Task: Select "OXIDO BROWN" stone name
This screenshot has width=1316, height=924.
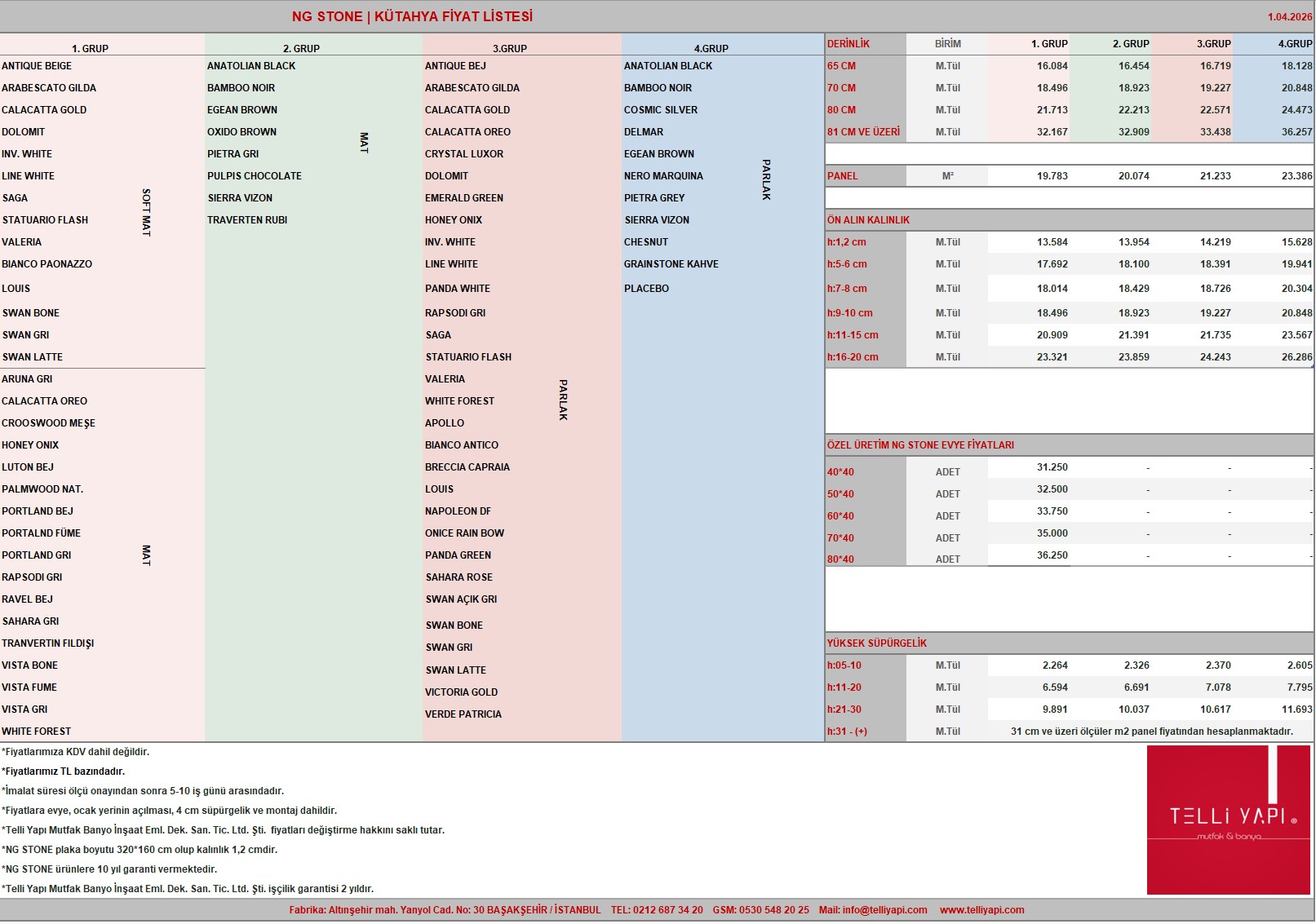Action: (241, 132)
